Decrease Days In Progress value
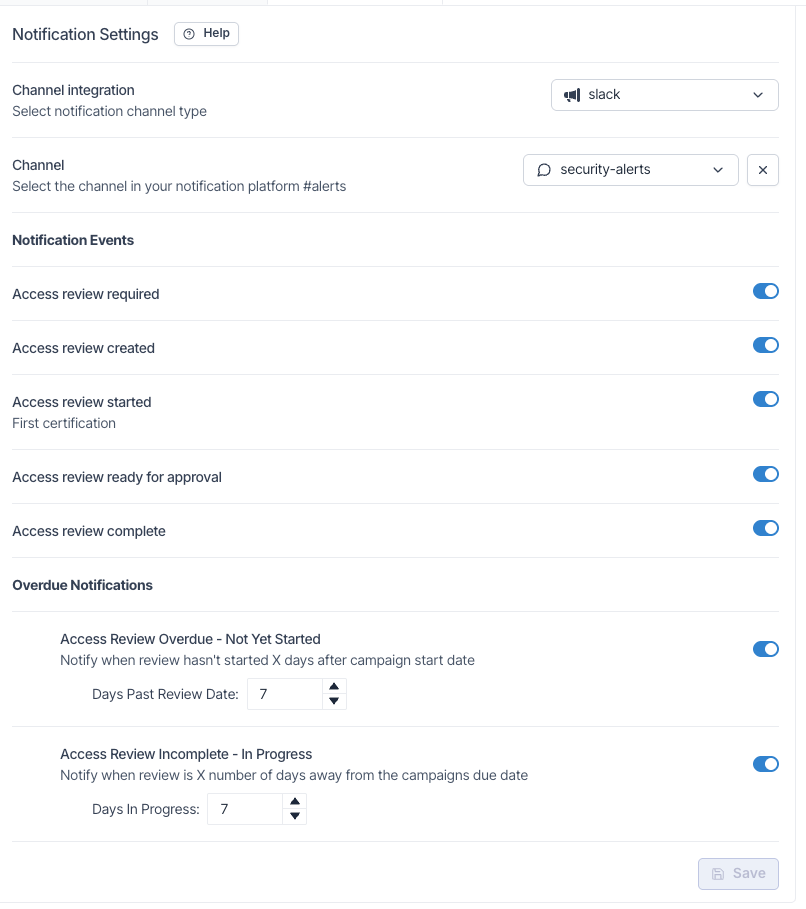806x909 pixels. click(x=295, y=816)
